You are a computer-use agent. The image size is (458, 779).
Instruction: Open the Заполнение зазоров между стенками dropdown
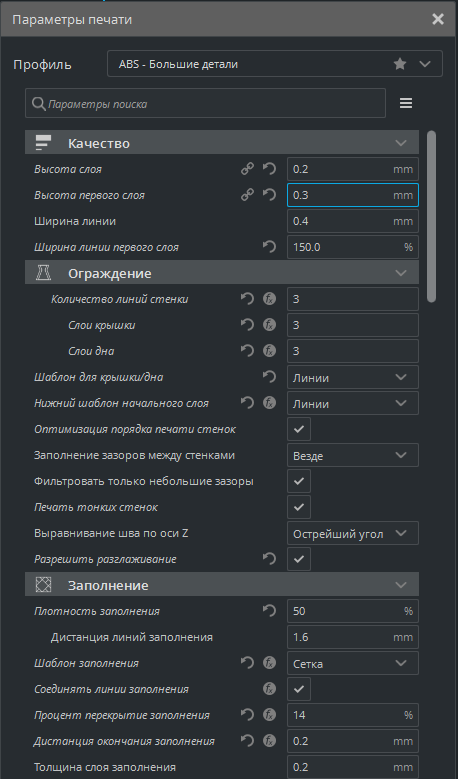pos(353,456)
